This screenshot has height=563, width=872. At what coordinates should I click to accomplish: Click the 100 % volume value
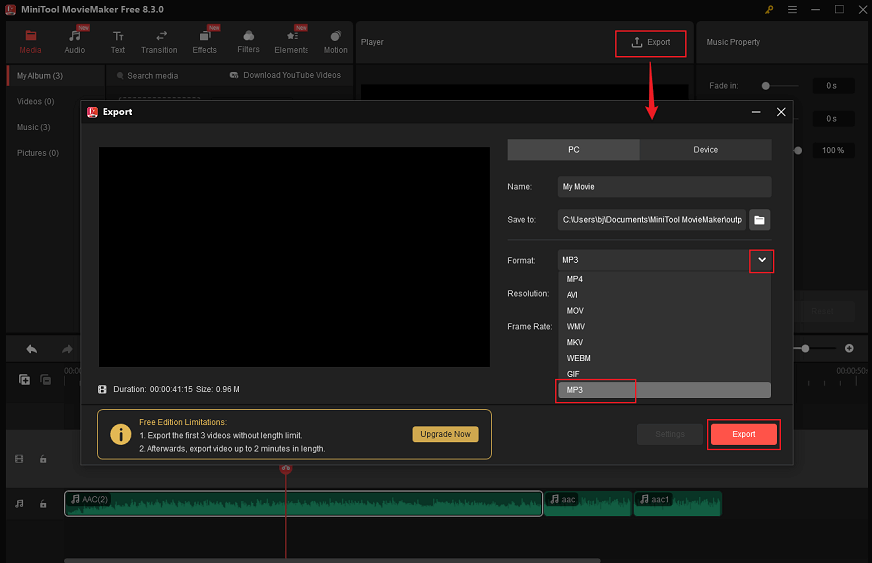(x=833, y=150)
